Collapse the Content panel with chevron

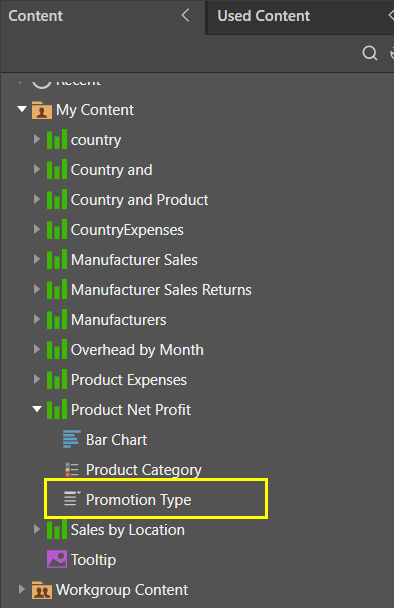(186, 16)
